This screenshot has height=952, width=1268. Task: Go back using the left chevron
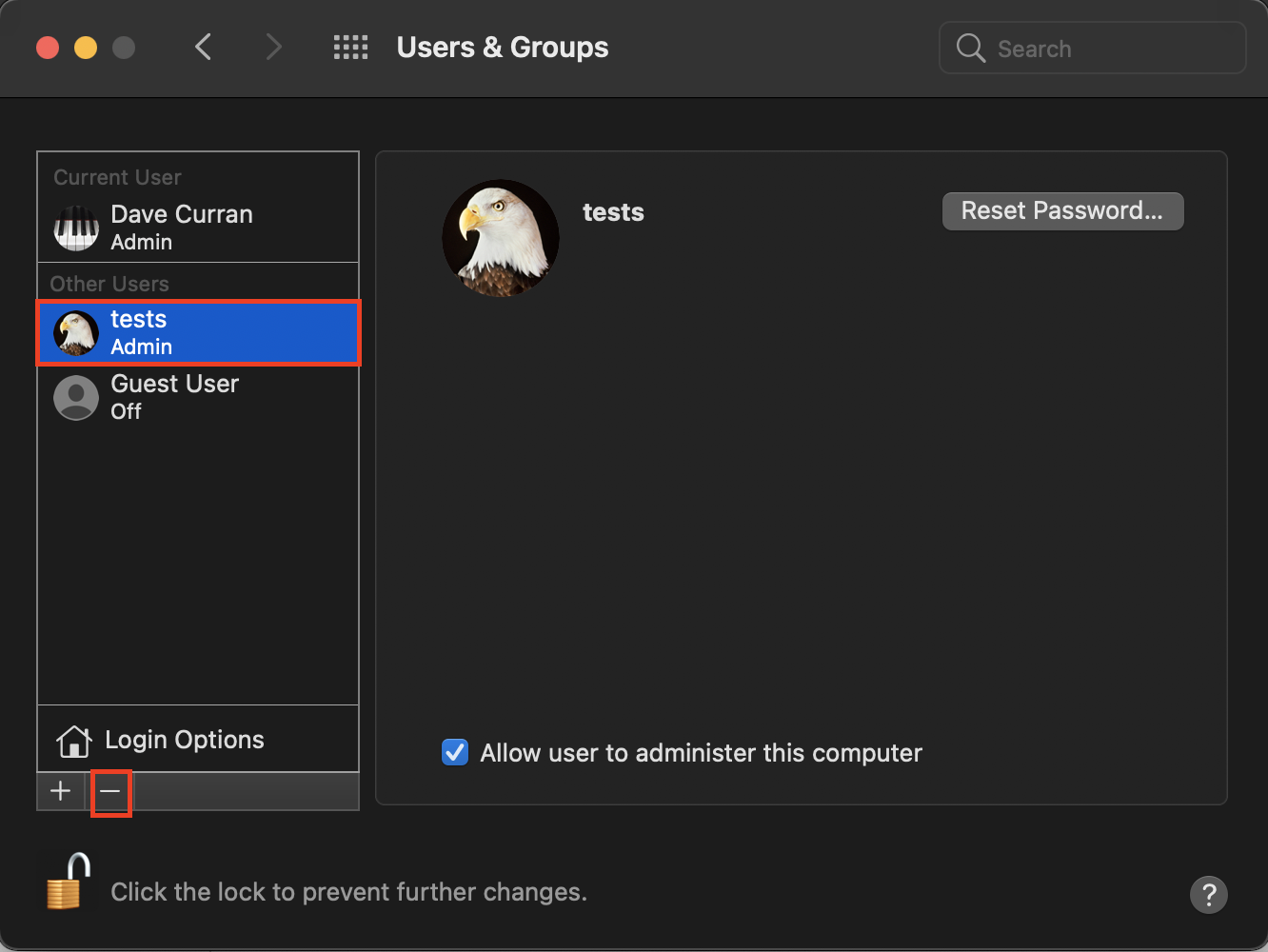pos(203,47)
